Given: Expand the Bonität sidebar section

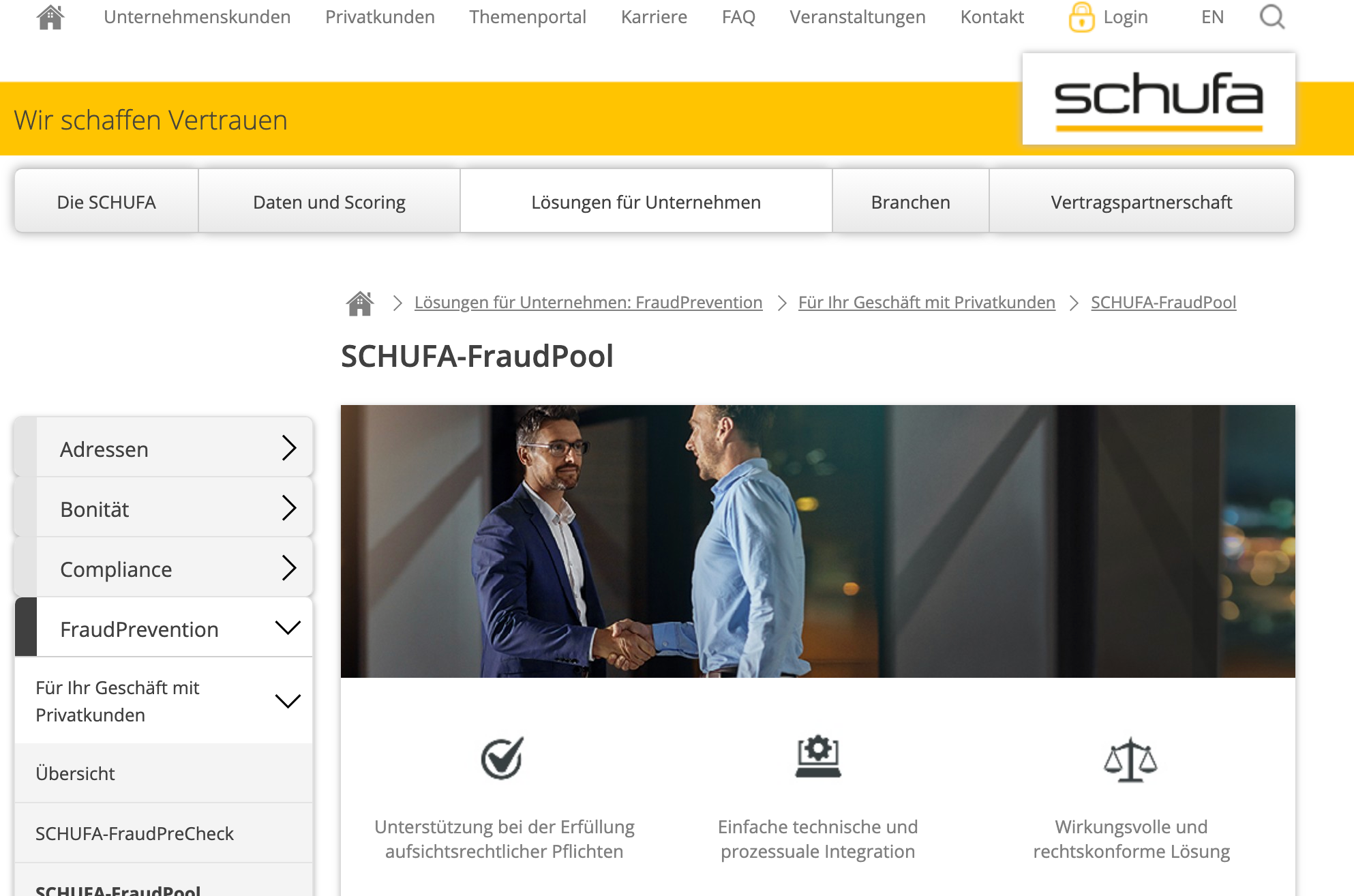Looking at the screenshot, I should click(x=164, y=509).
